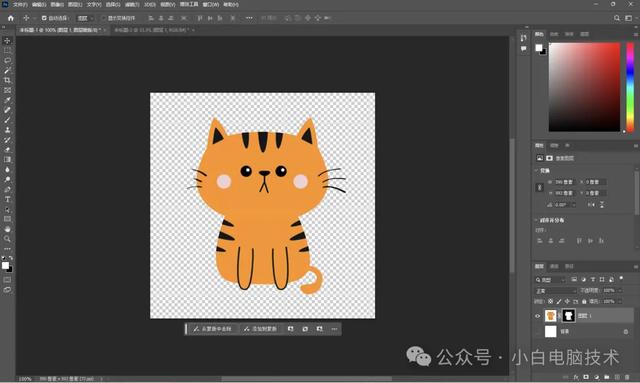Screen dimensions: 640x383
Task: Click the Add to Selection button in contextual bar
Action: coord(260,329)
